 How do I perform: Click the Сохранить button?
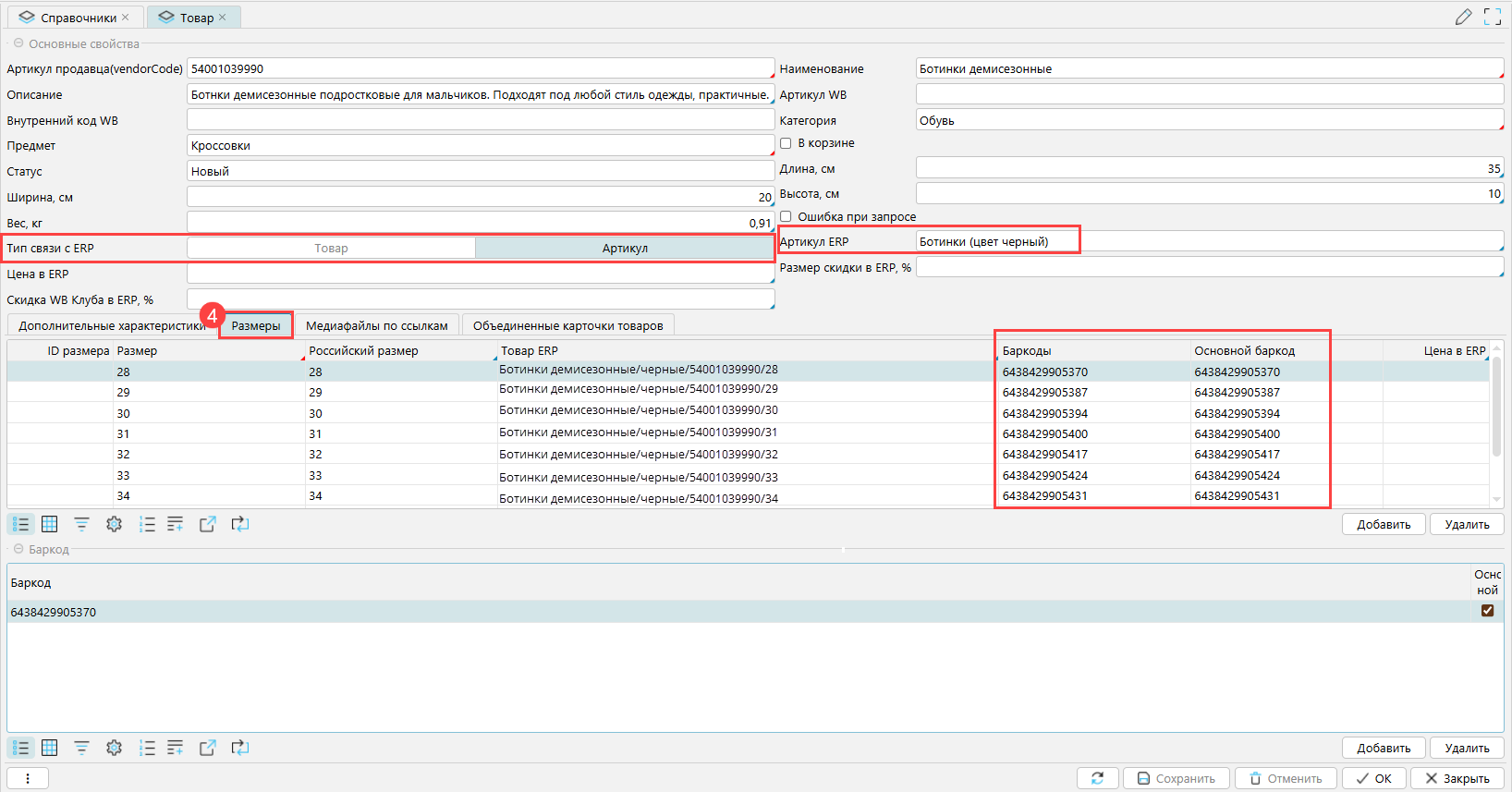click(1176, 778)
